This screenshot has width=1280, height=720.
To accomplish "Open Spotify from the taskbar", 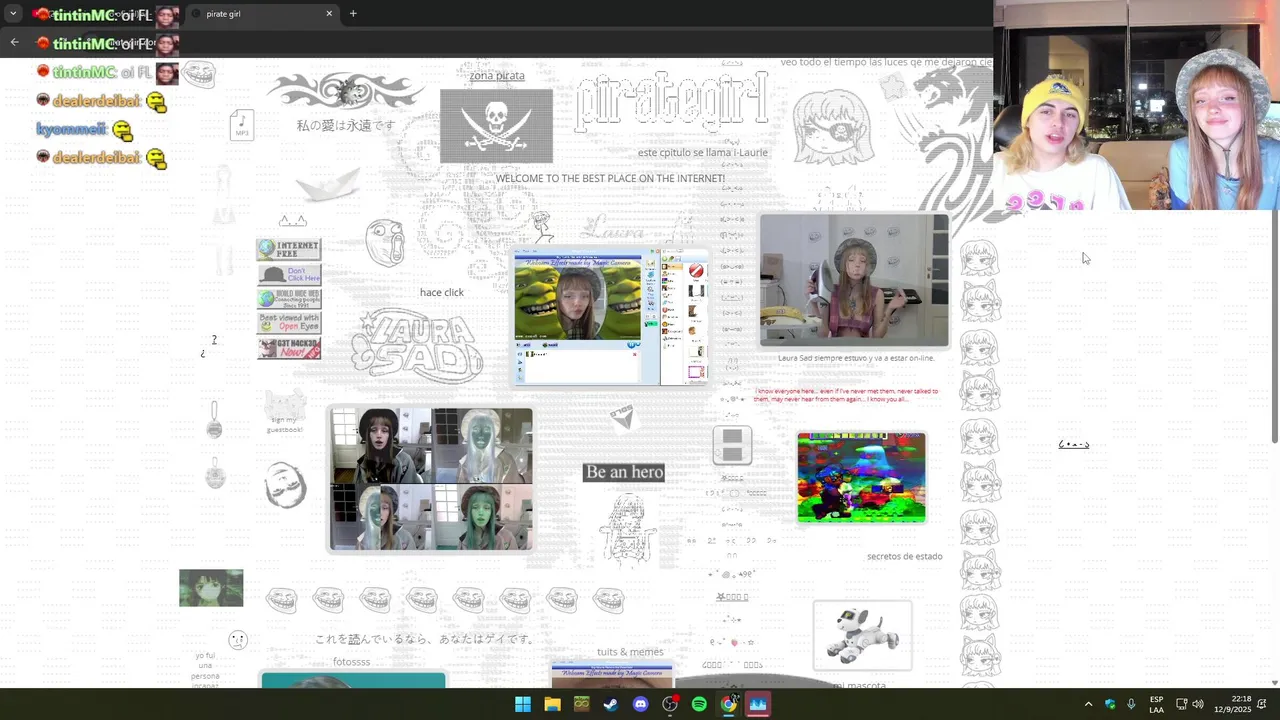I will coord(699,704).
